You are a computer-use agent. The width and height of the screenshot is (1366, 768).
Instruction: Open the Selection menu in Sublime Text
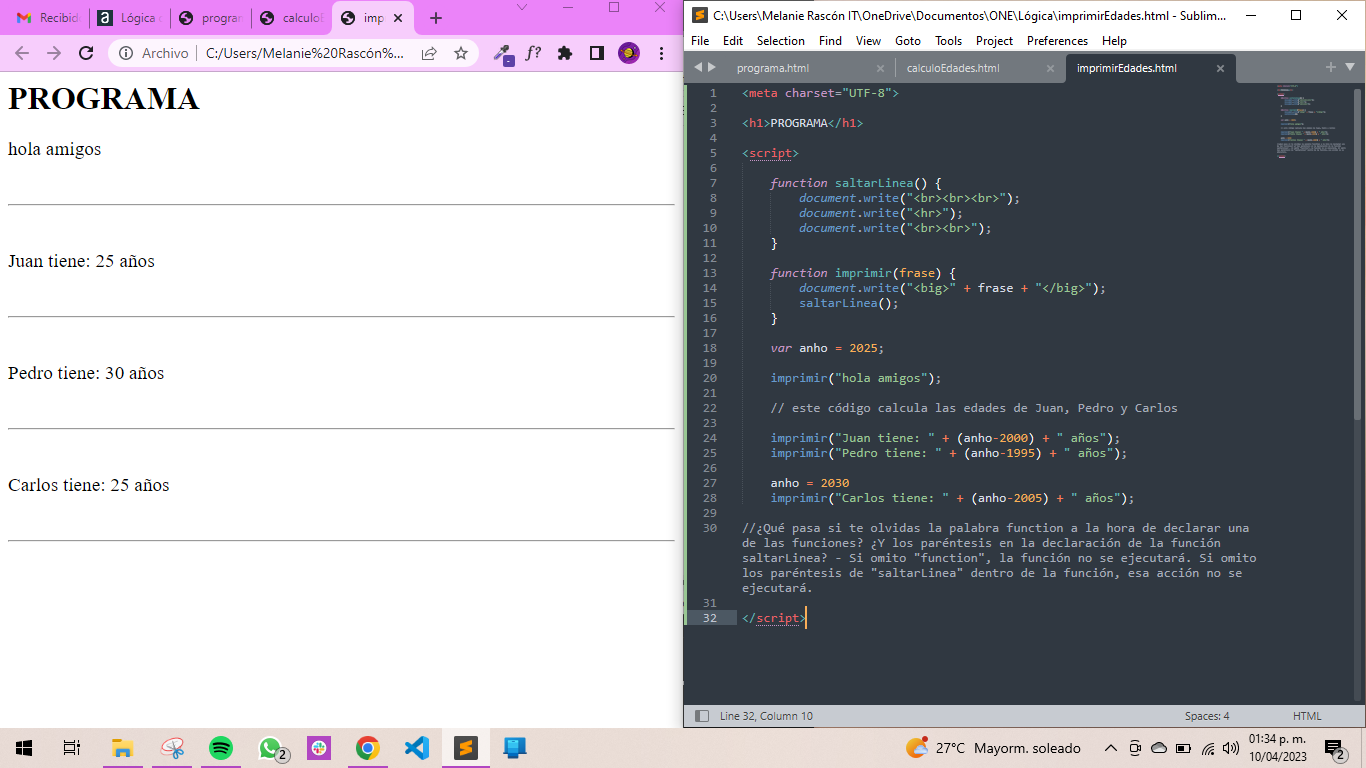click(781, 41)
